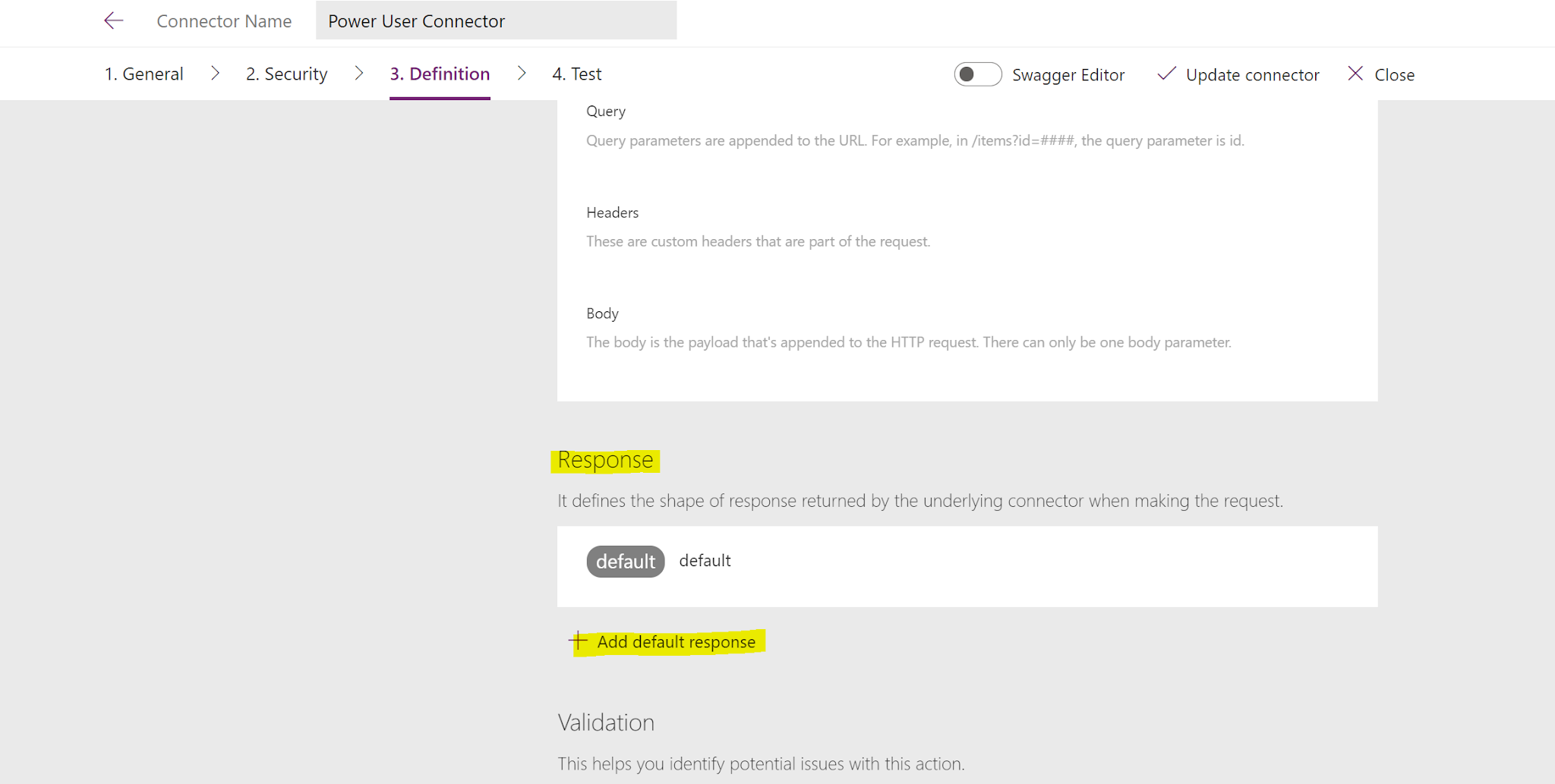Click the X icon beside Close
This screenshot has height=784, width=1555.
pos(1356,74)
